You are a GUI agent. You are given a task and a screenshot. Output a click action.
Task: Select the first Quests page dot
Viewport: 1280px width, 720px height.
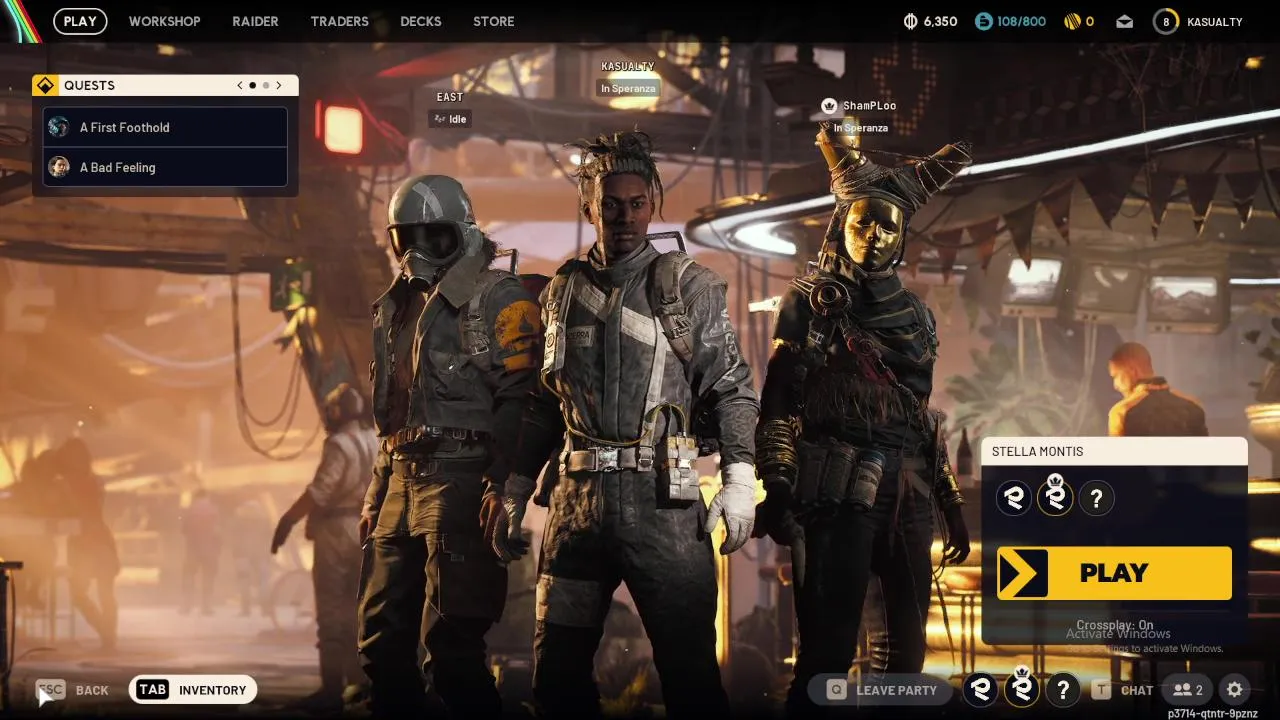[x=252, y=86]
